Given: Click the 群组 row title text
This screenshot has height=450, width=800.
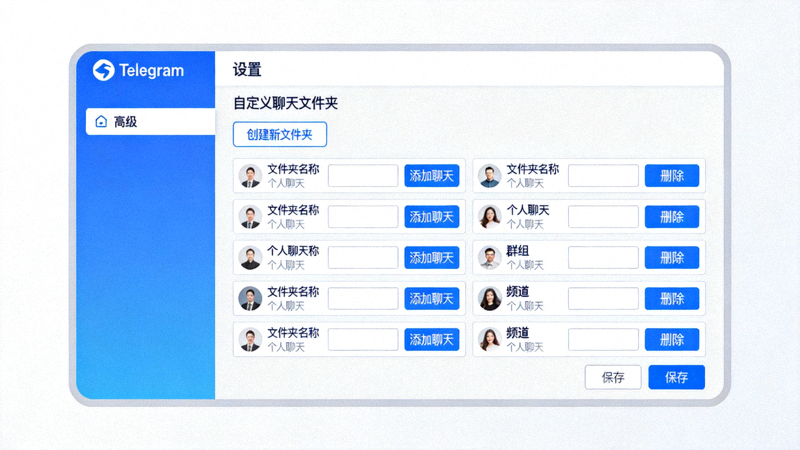Looking at the screenshot, I should pyautogui.click(x=517, y=251).
